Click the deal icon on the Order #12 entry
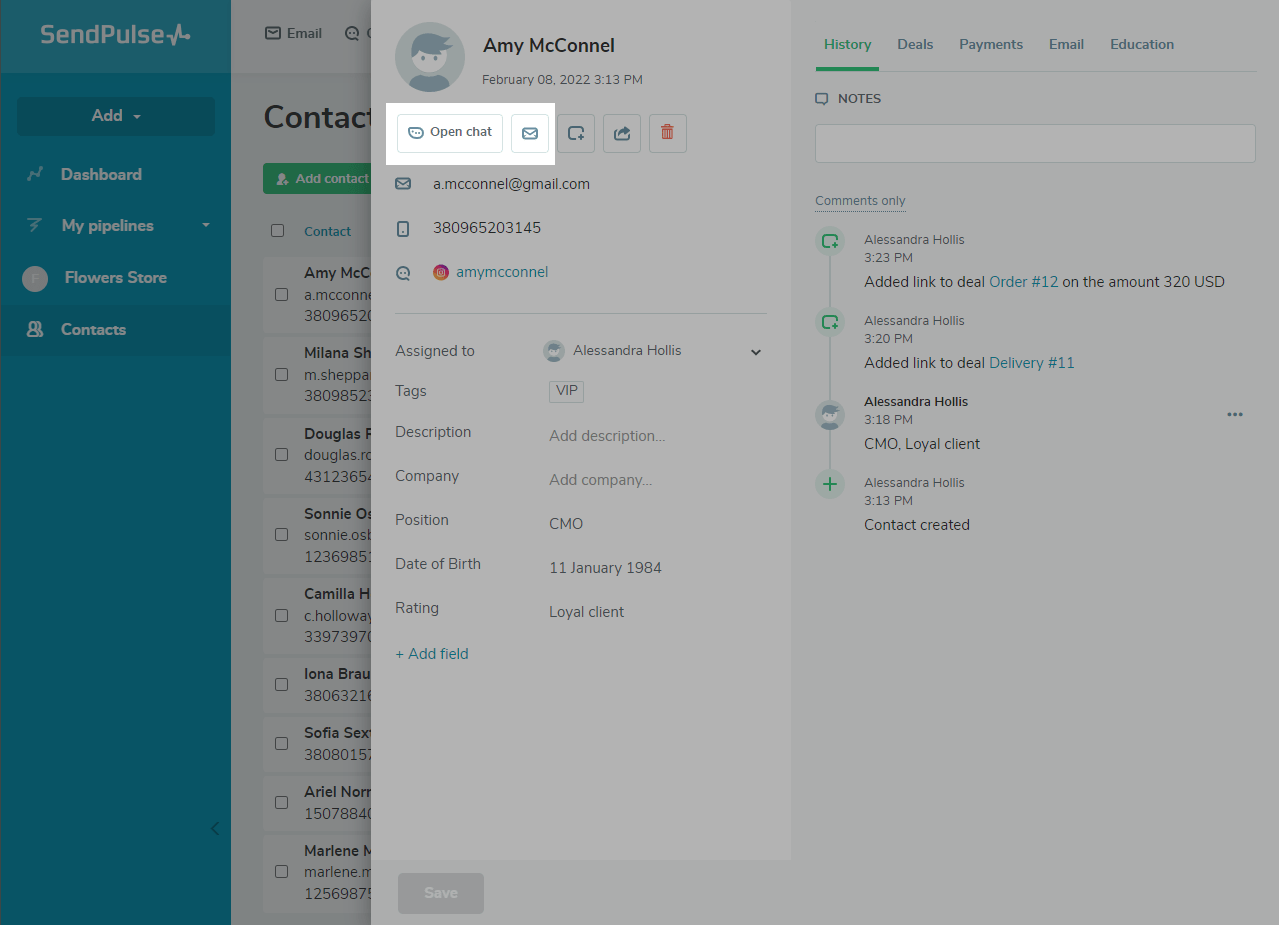Viewport: 1279px width, 925px height. tap(830, 241)
